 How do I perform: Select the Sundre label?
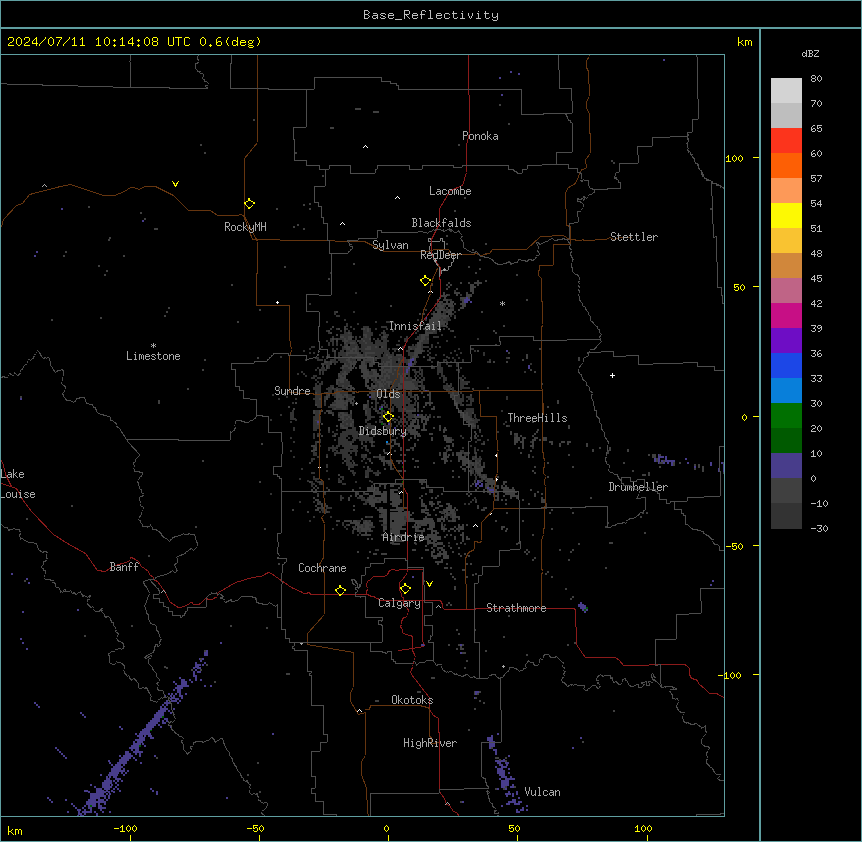[292, 391]
